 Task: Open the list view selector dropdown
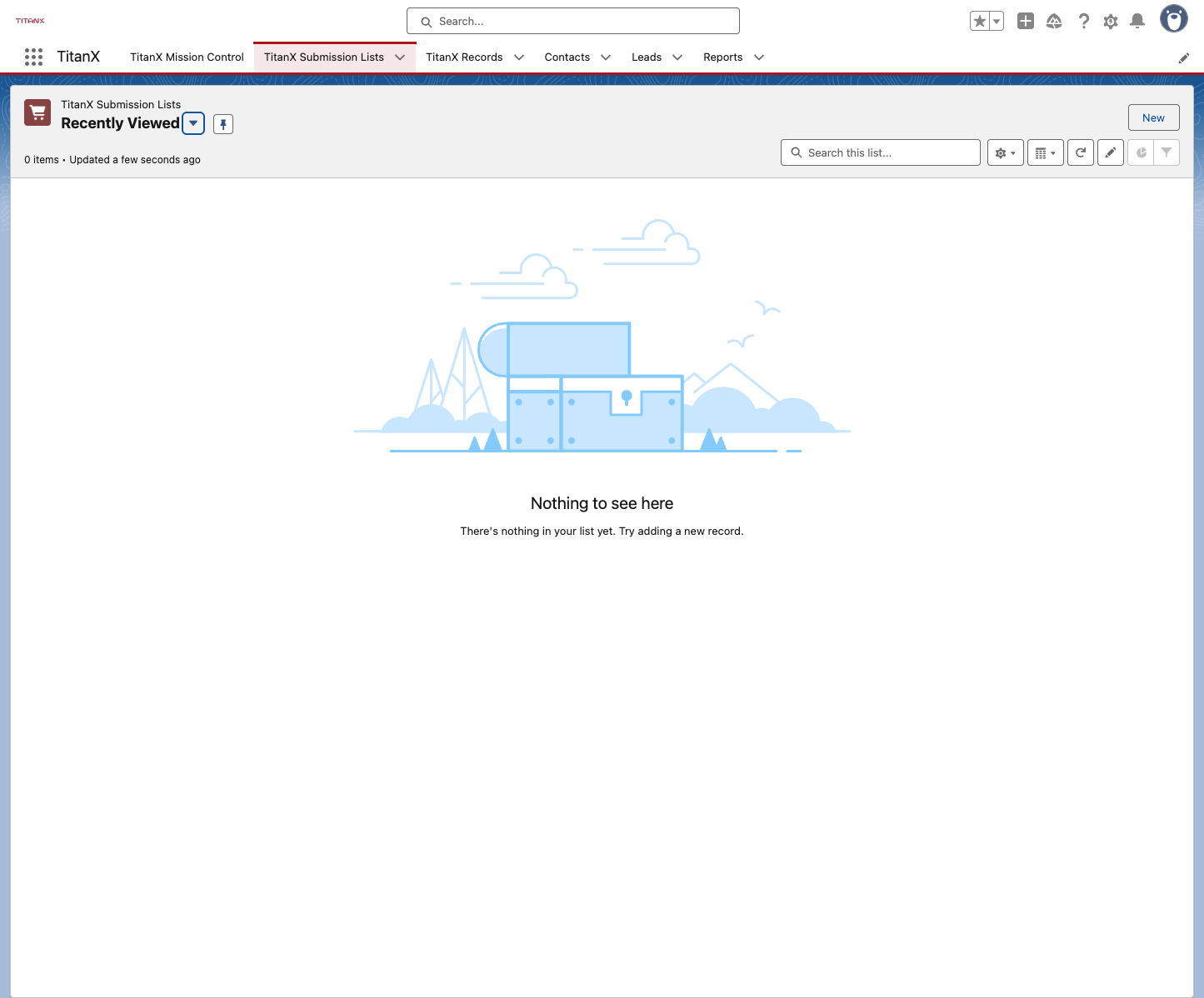[x=193, y=123]
